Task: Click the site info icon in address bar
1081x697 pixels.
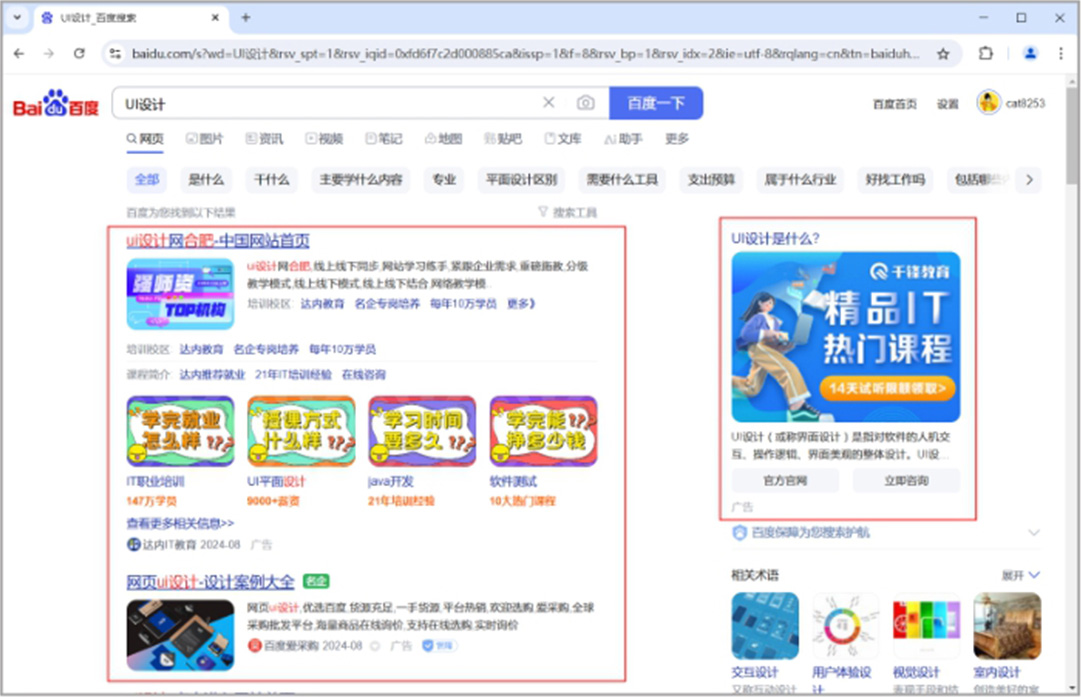Action: pos(115,53)
